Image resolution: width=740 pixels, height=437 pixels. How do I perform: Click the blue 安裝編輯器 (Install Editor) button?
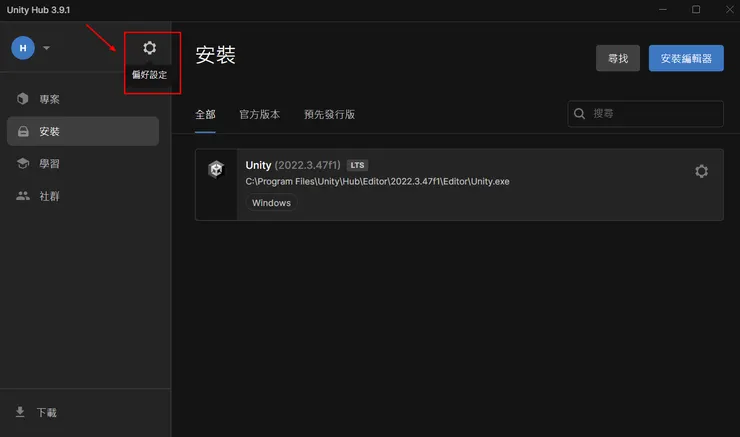686,58
